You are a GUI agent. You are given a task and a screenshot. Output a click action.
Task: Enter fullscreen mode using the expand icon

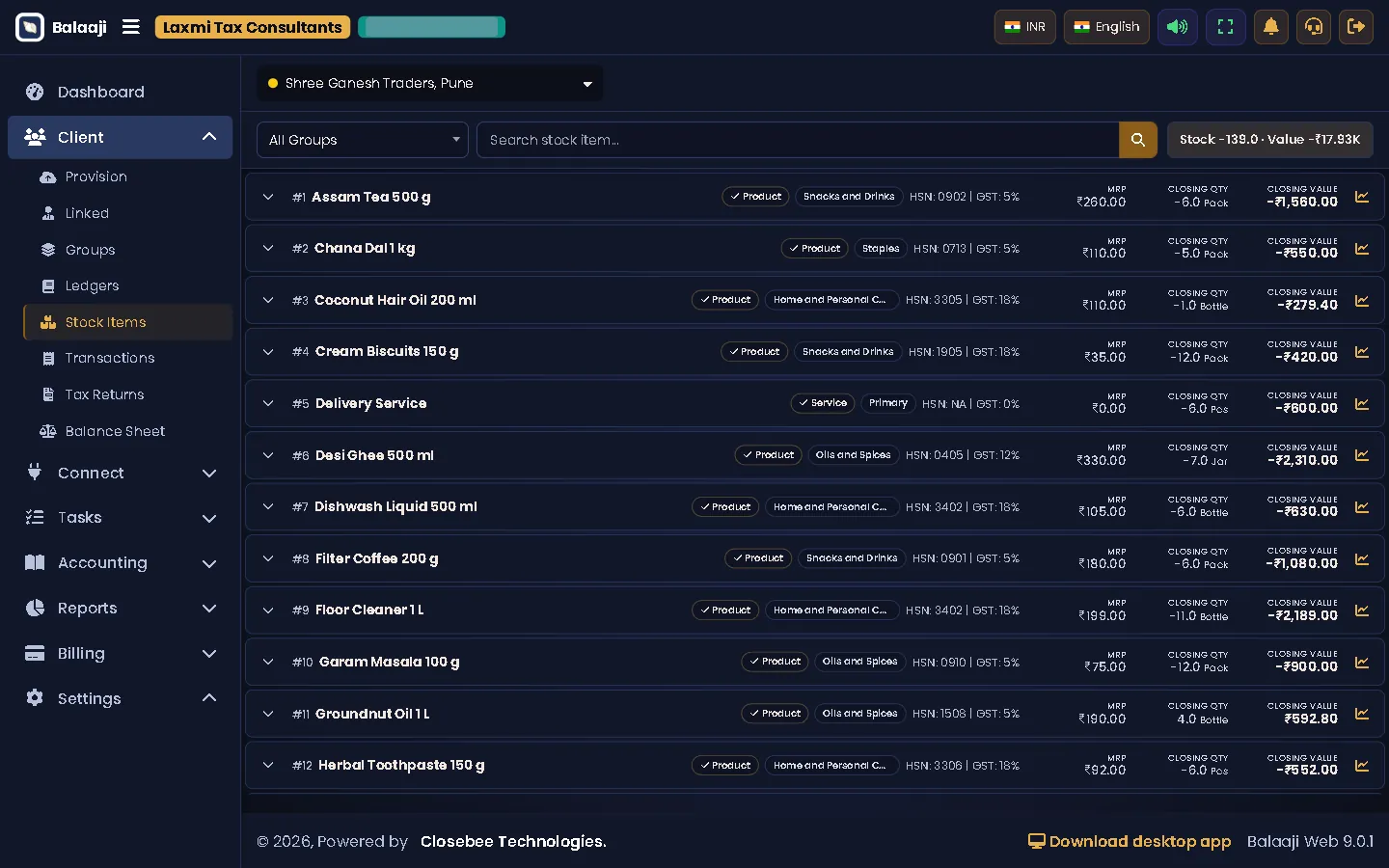1225,27
